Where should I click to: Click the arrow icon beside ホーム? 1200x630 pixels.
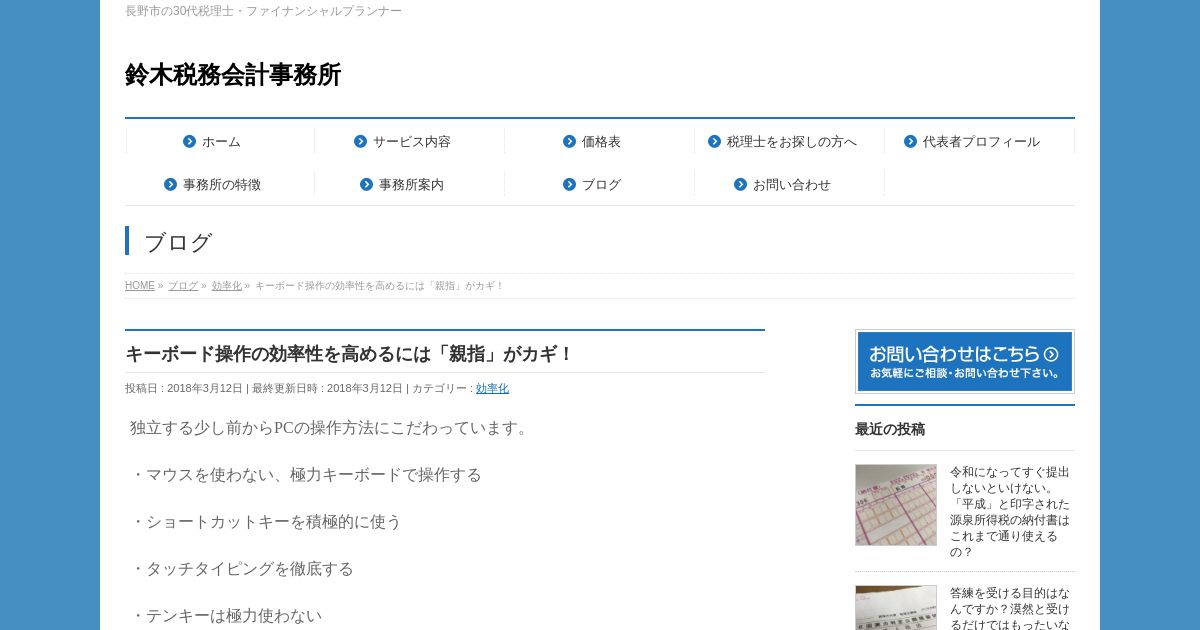click(189, 142)
